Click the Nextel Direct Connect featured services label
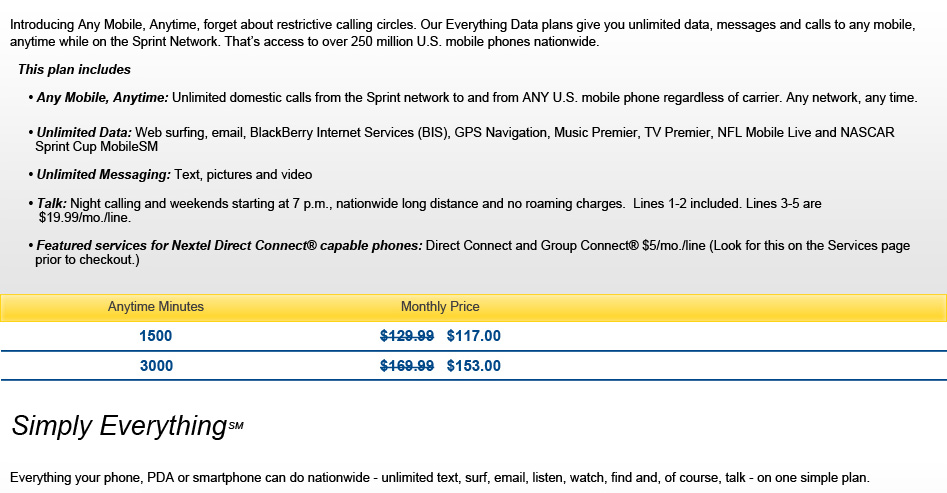This screenshot has width=947, height=493. coord(230,246)
